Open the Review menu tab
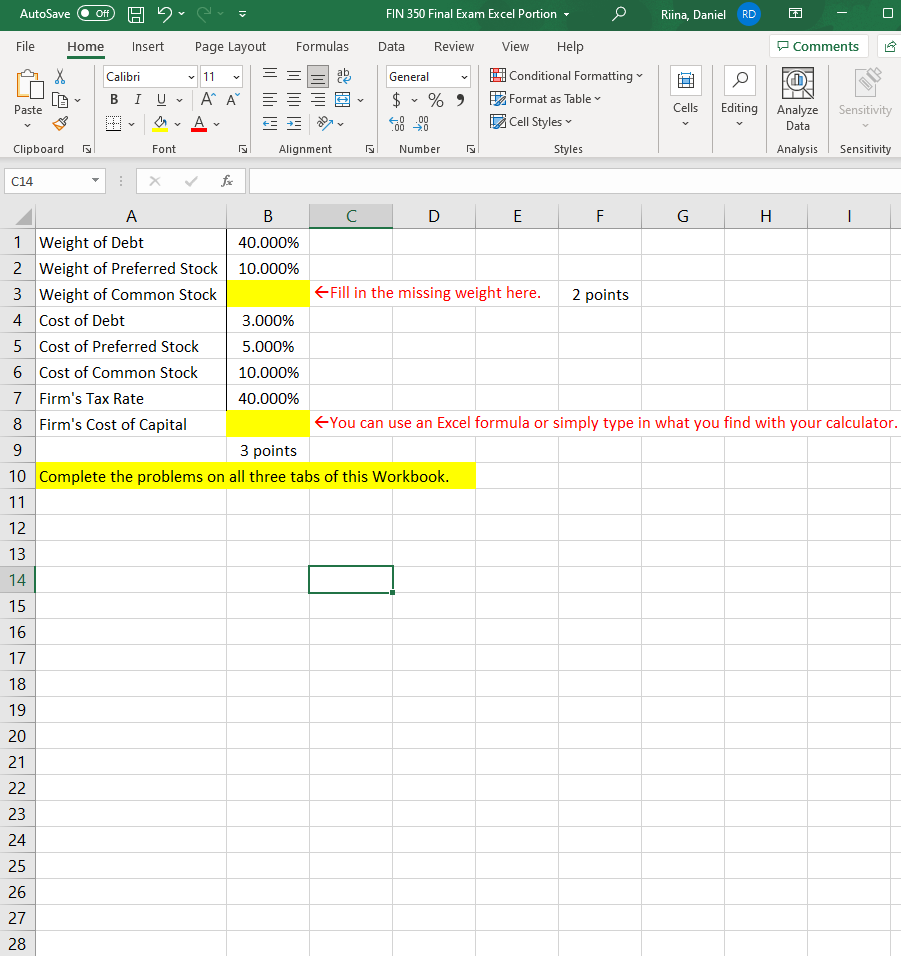 pyautogui.click(x=453, y=46)
